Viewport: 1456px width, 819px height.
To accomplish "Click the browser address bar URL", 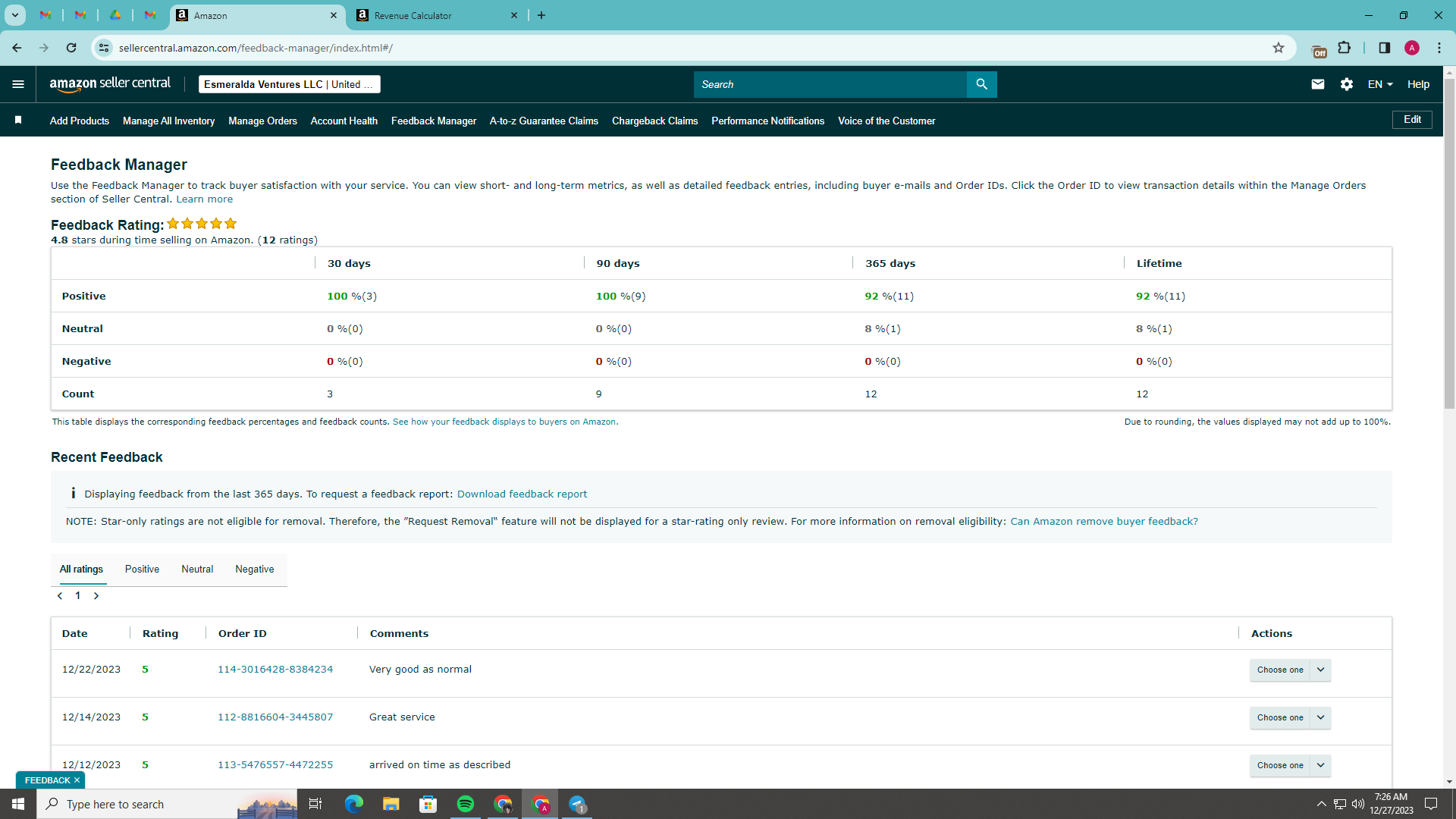I will [x=256, y=48].
